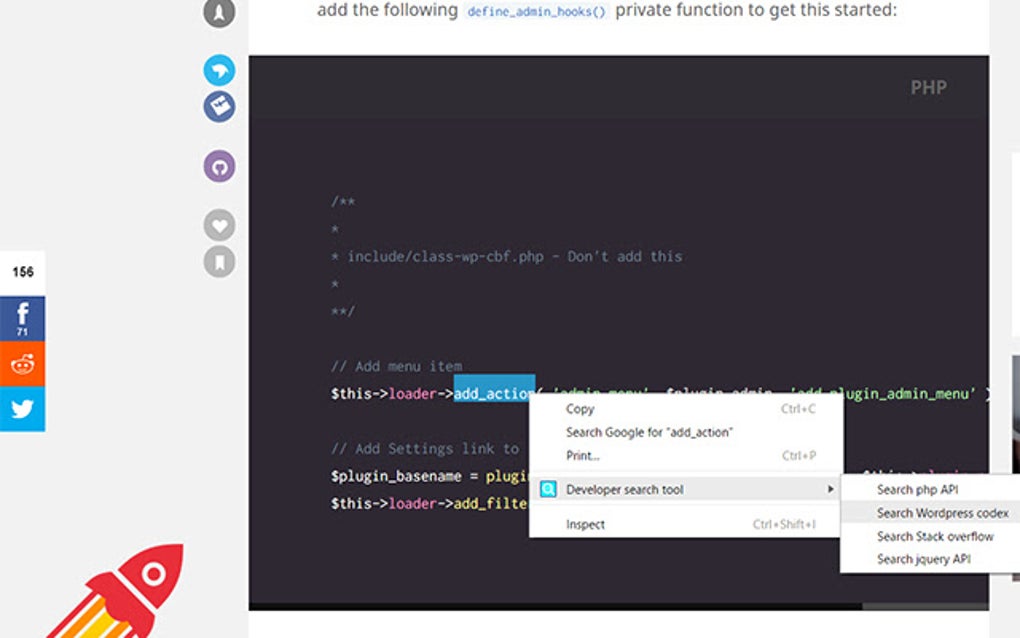
Task: Choose Inspect from the context menu
Action: coord(585,524)
